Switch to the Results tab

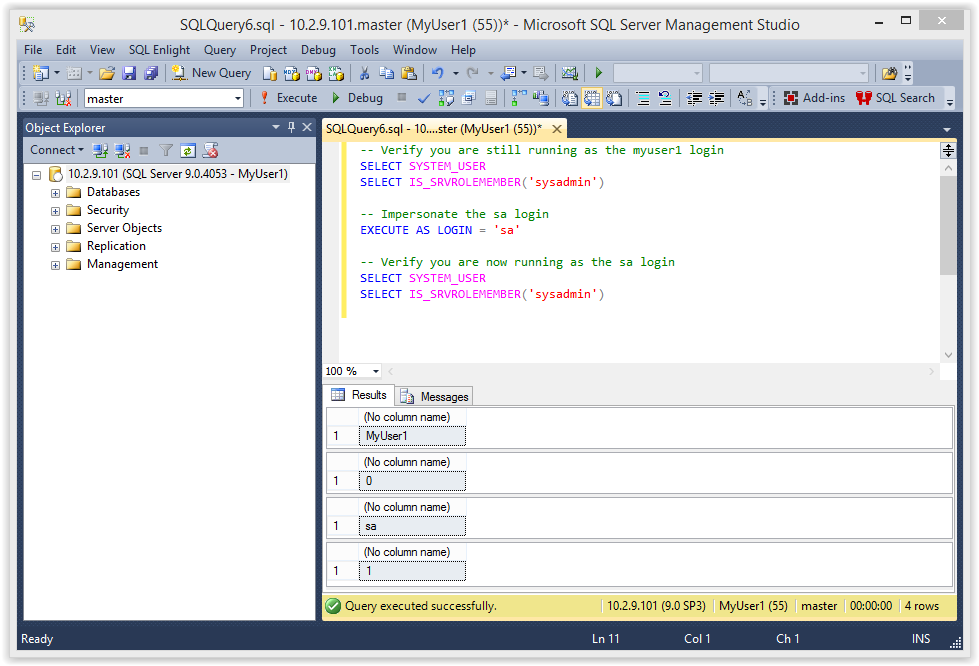[360, 395]
